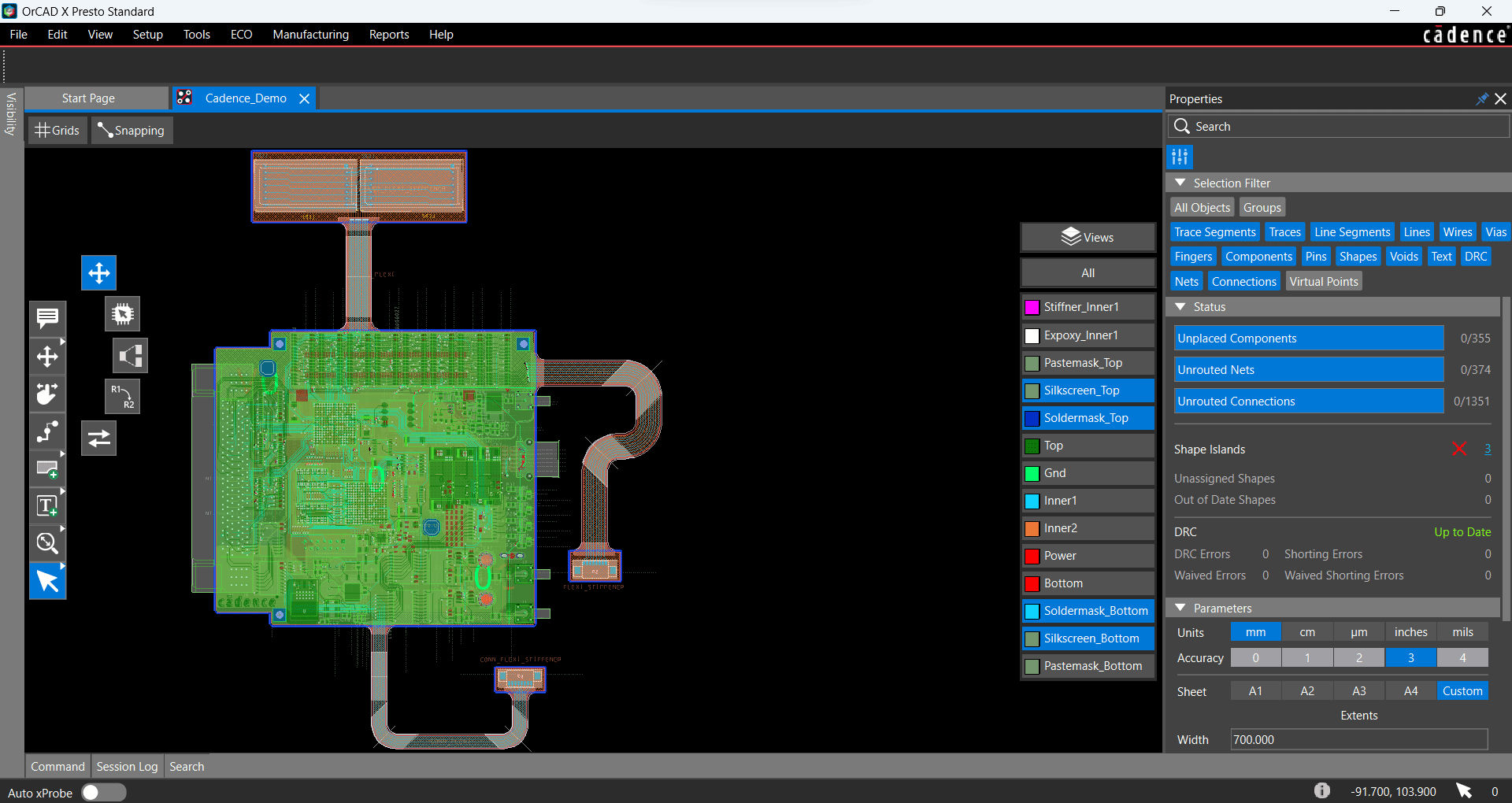Select the swap arrows tool icon
Viewport: 1512px width, 803px height.
[x=99, y=439]
